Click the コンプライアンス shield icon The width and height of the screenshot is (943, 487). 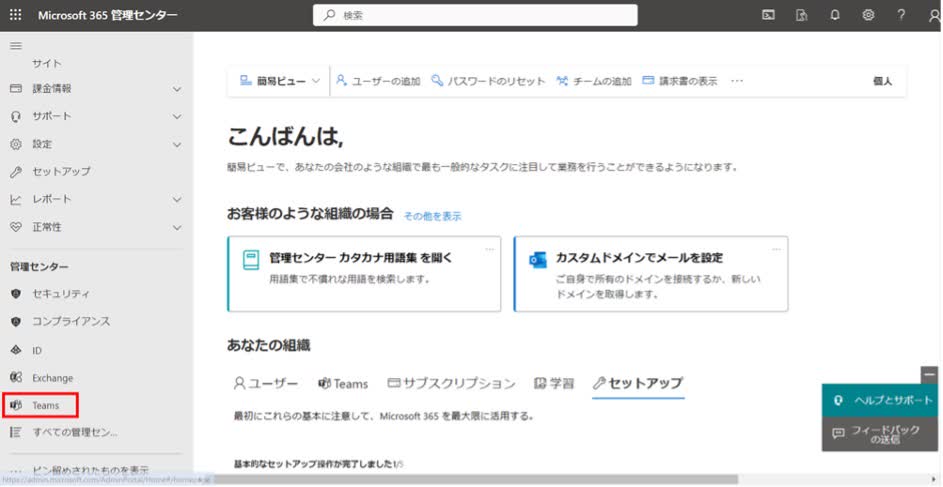[x=16, y=322]
